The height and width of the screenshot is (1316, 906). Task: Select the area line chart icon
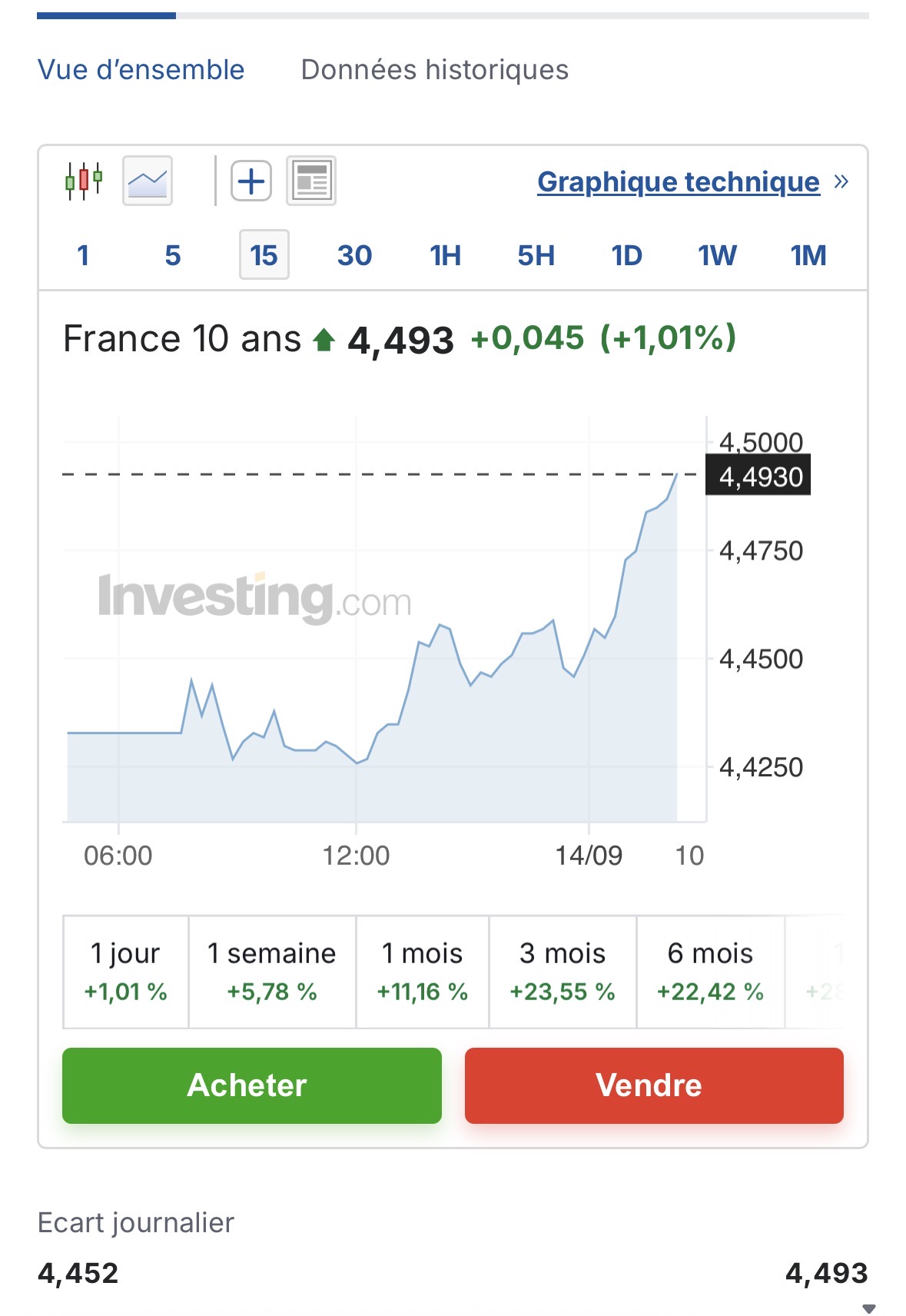coord(148,181)
